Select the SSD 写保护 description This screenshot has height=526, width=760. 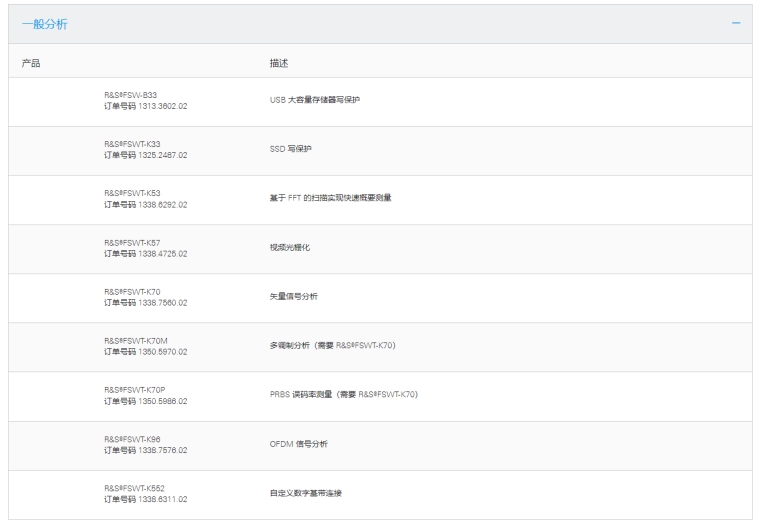point(290,149)
